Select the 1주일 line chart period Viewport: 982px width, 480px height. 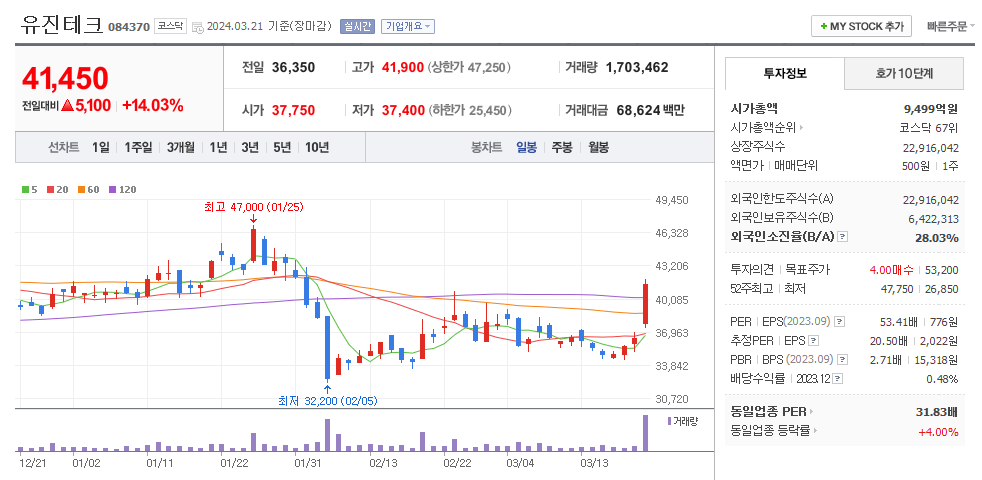(138, 148)
